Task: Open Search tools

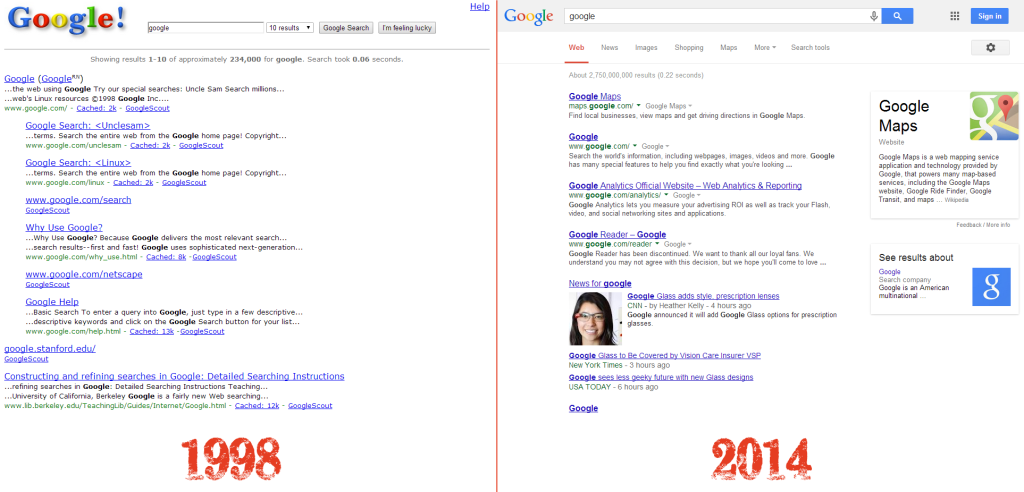Action: [810, 48]
